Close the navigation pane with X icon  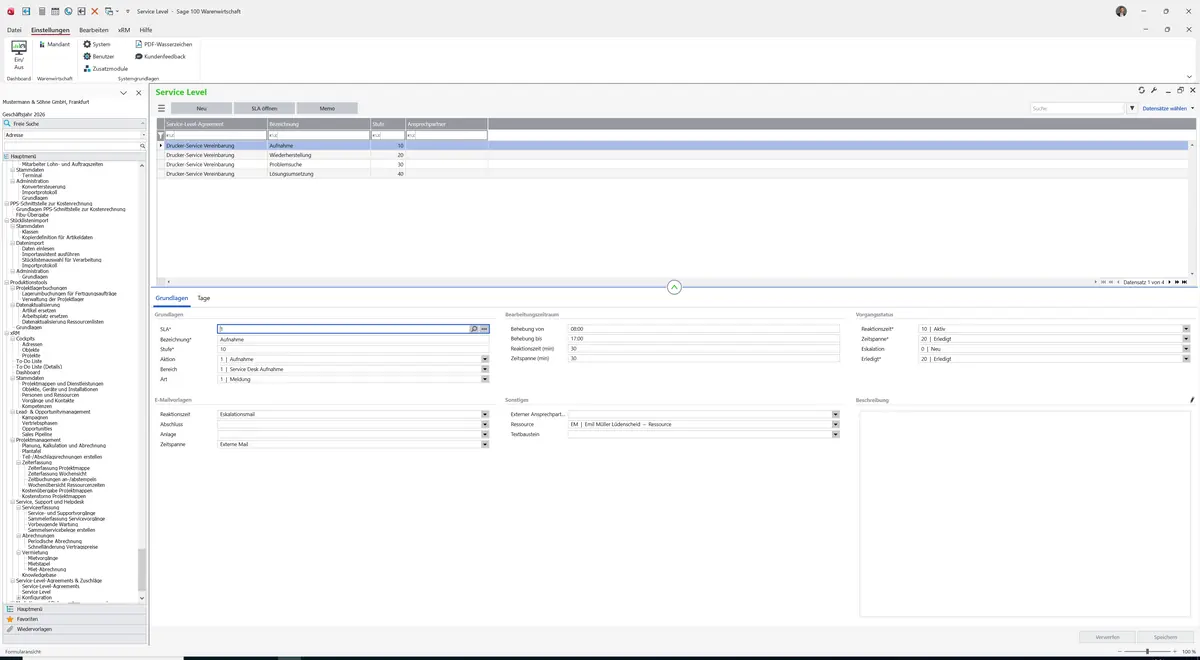tap(139, 93)
